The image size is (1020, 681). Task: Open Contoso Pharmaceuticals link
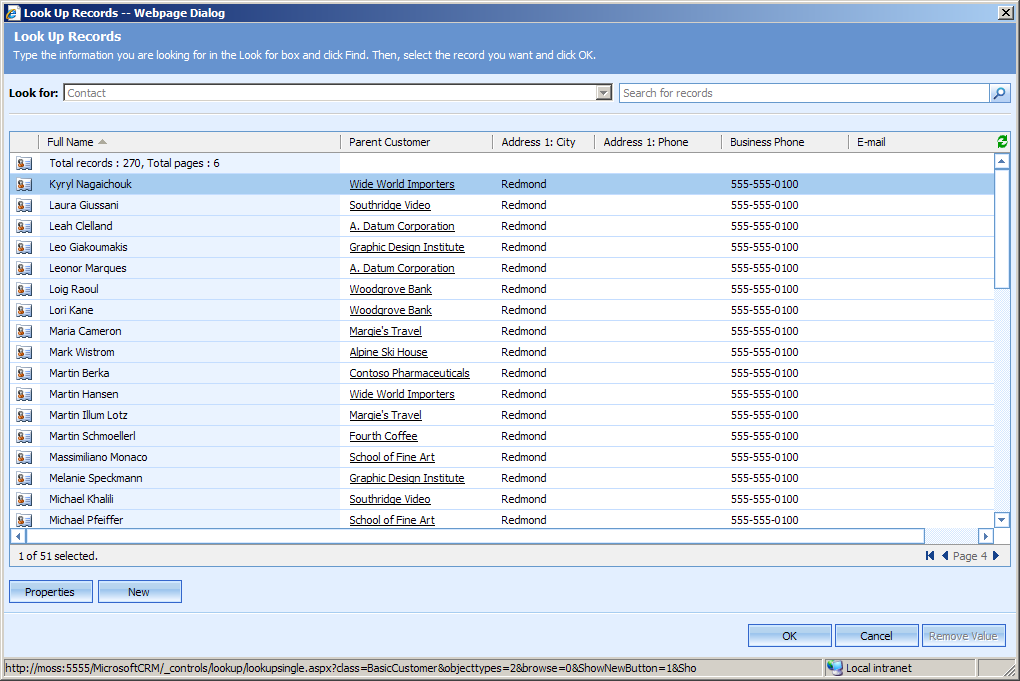point(409,373)
